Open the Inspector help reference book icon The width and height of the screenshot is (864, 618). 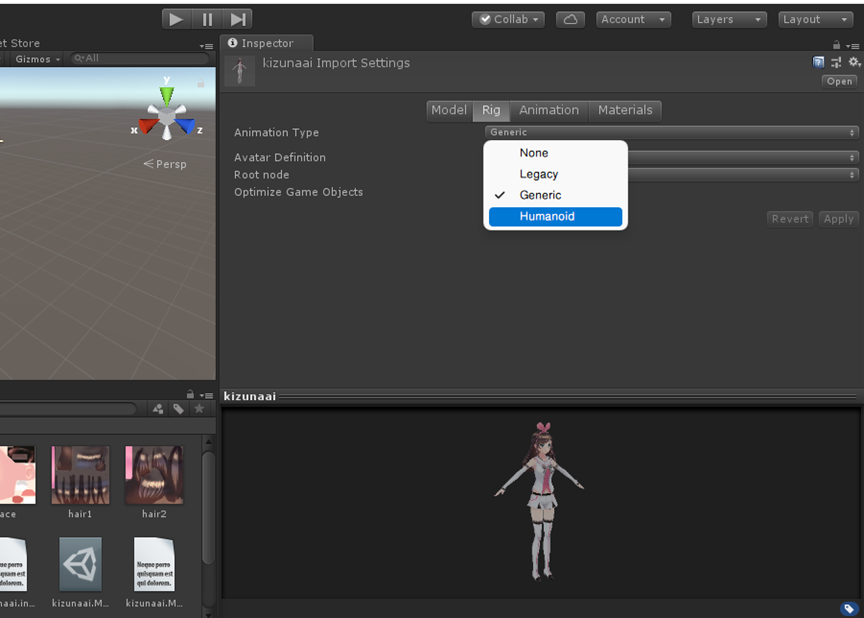[819, 62]
